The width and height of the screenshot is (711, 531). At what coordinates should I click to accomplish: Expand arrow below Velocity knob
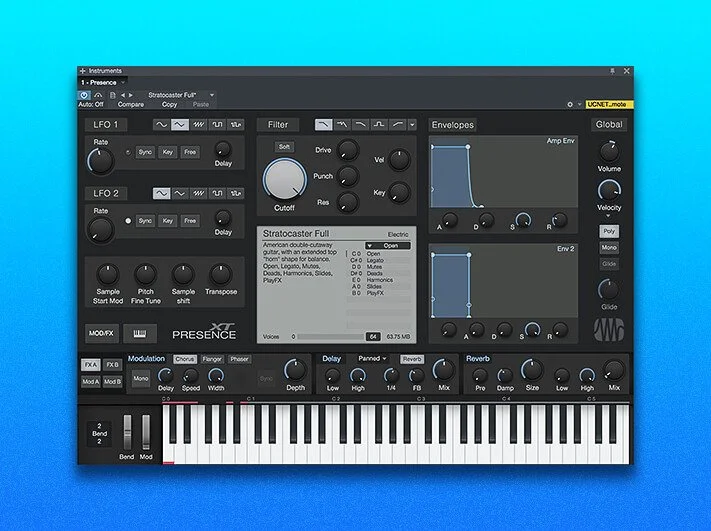tap(609, 216)
